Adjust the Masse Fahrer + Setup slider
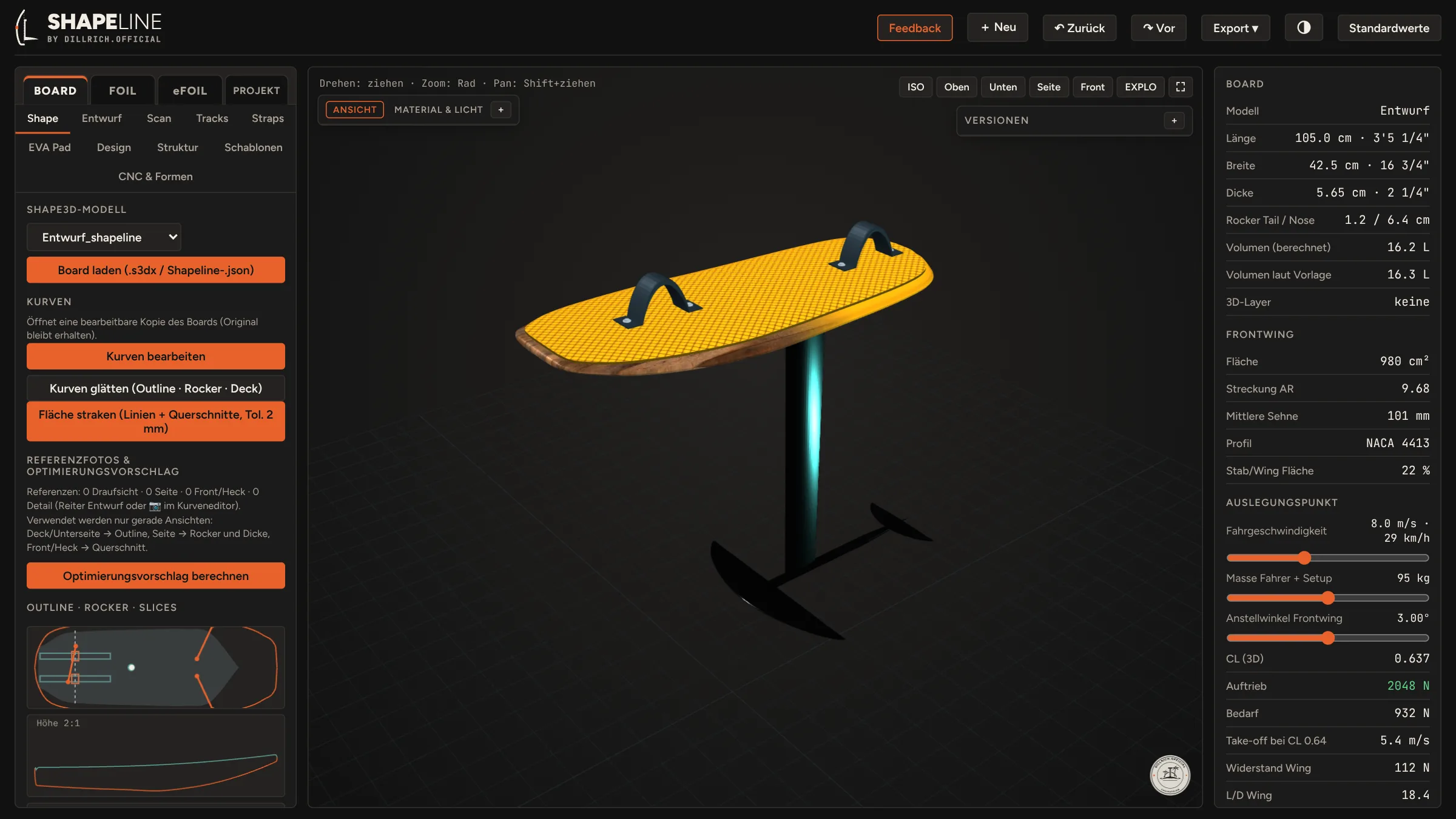The image size is (1456, 819). 1327,598
